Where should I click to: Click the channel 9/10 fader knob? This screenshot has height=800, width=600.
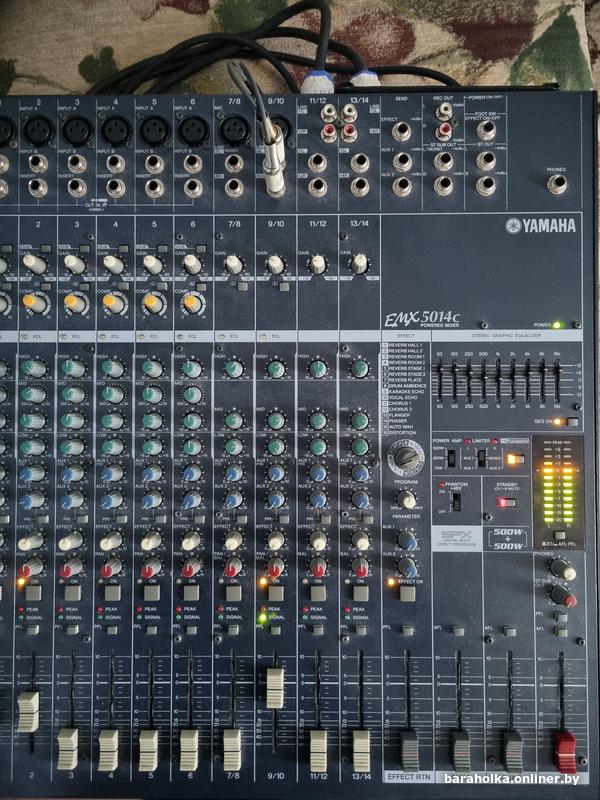[275, 688]
